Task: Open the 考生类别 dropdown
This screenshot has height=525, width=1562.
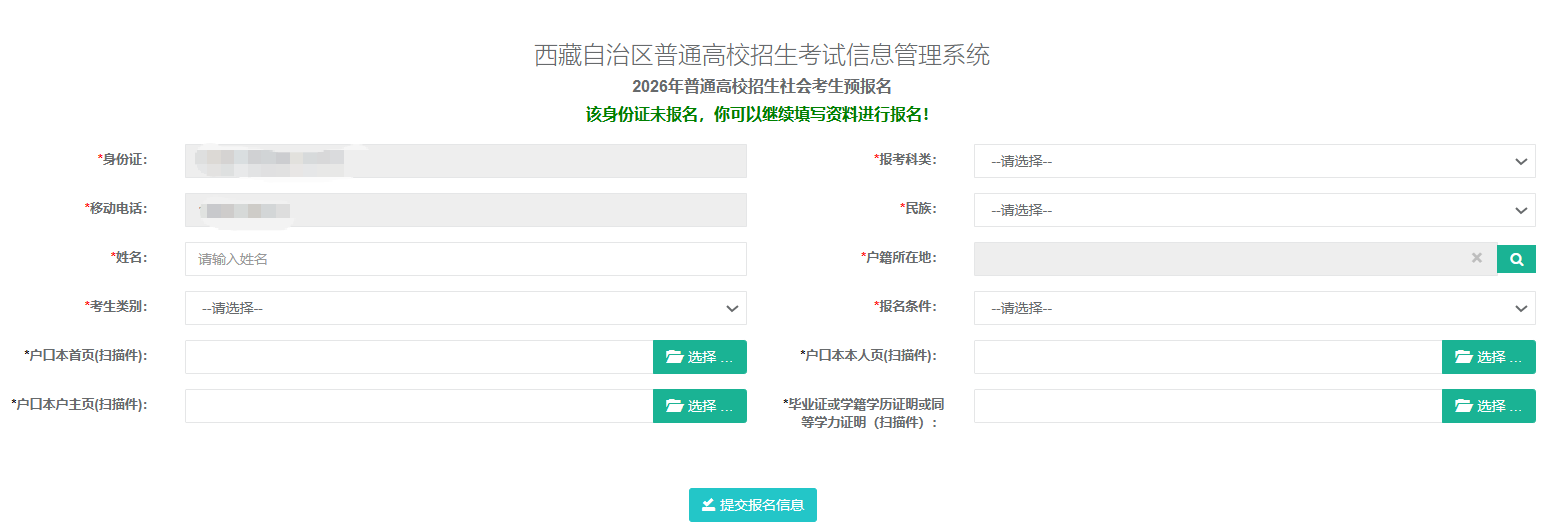Action: [x=465, y=308]
